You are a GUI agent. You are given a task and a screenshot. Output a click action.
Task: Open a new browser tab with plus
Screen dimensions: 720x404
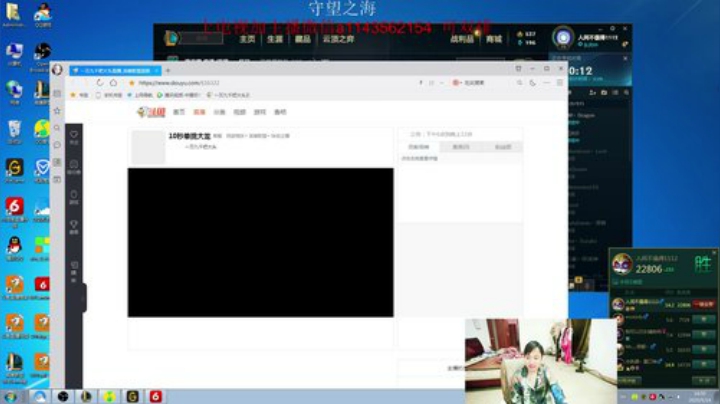pos(168,70)
